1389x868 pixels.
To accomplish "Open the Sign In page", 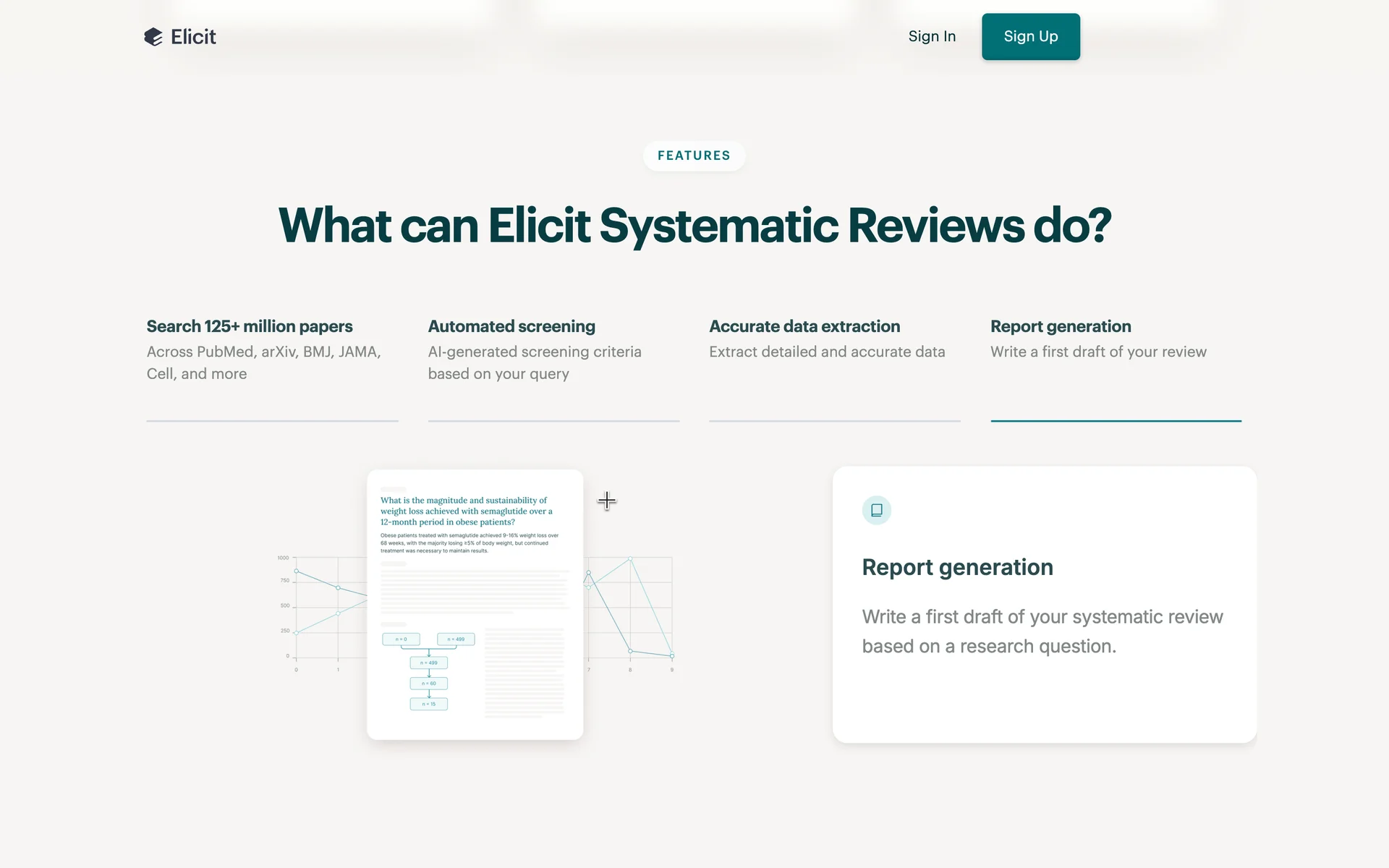I will point(931,36).
